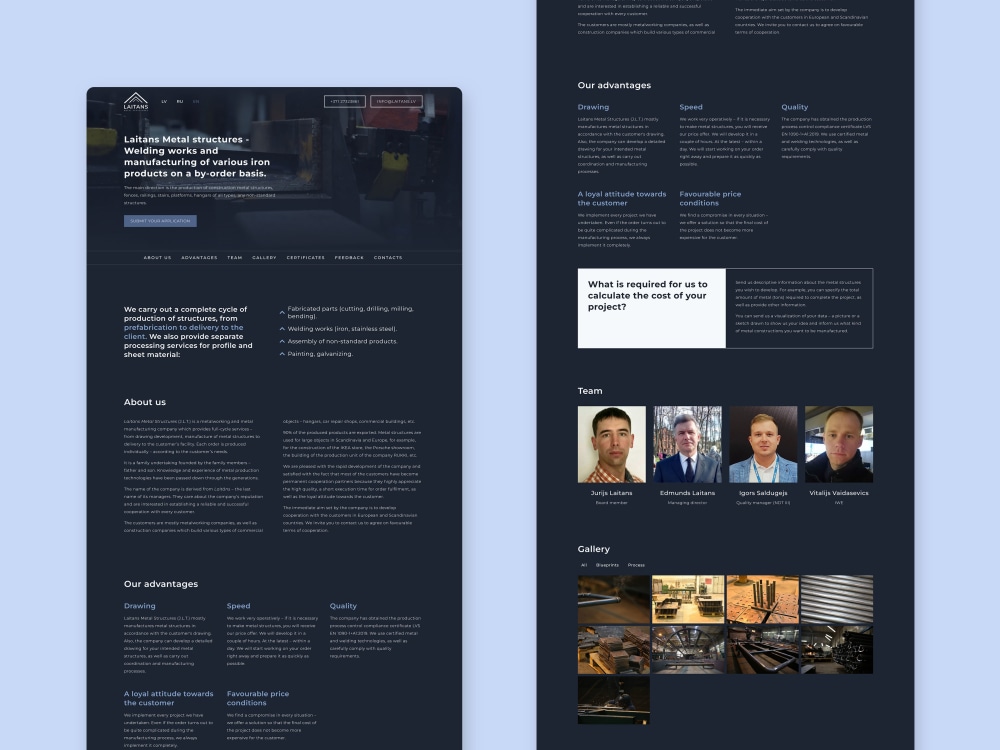Click the phone number button in the header
Viewport: 1000px width, 750px height.
[345, 101]
